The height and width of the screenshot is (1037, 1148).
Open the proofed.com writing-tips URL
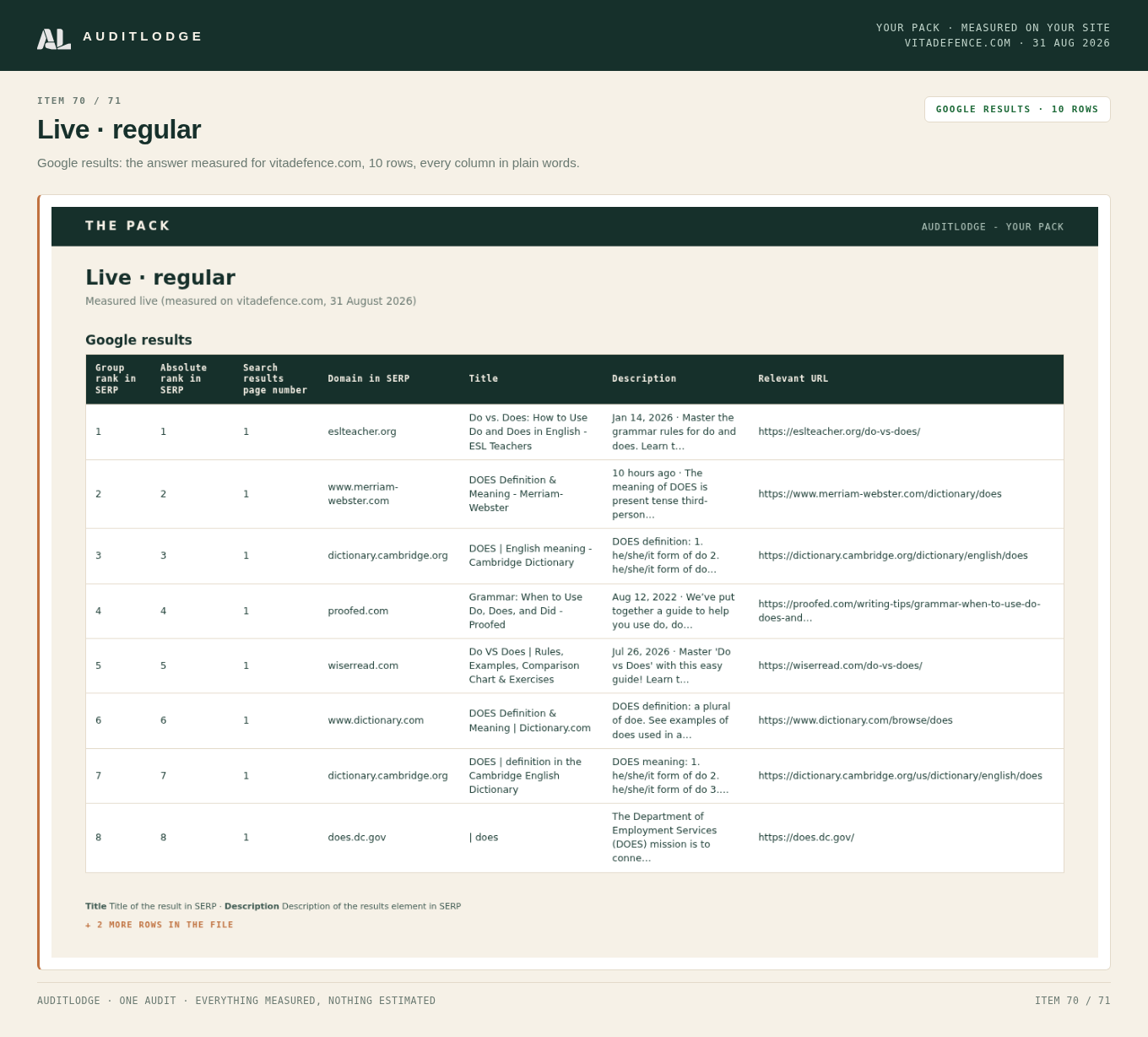coord(899,611)
